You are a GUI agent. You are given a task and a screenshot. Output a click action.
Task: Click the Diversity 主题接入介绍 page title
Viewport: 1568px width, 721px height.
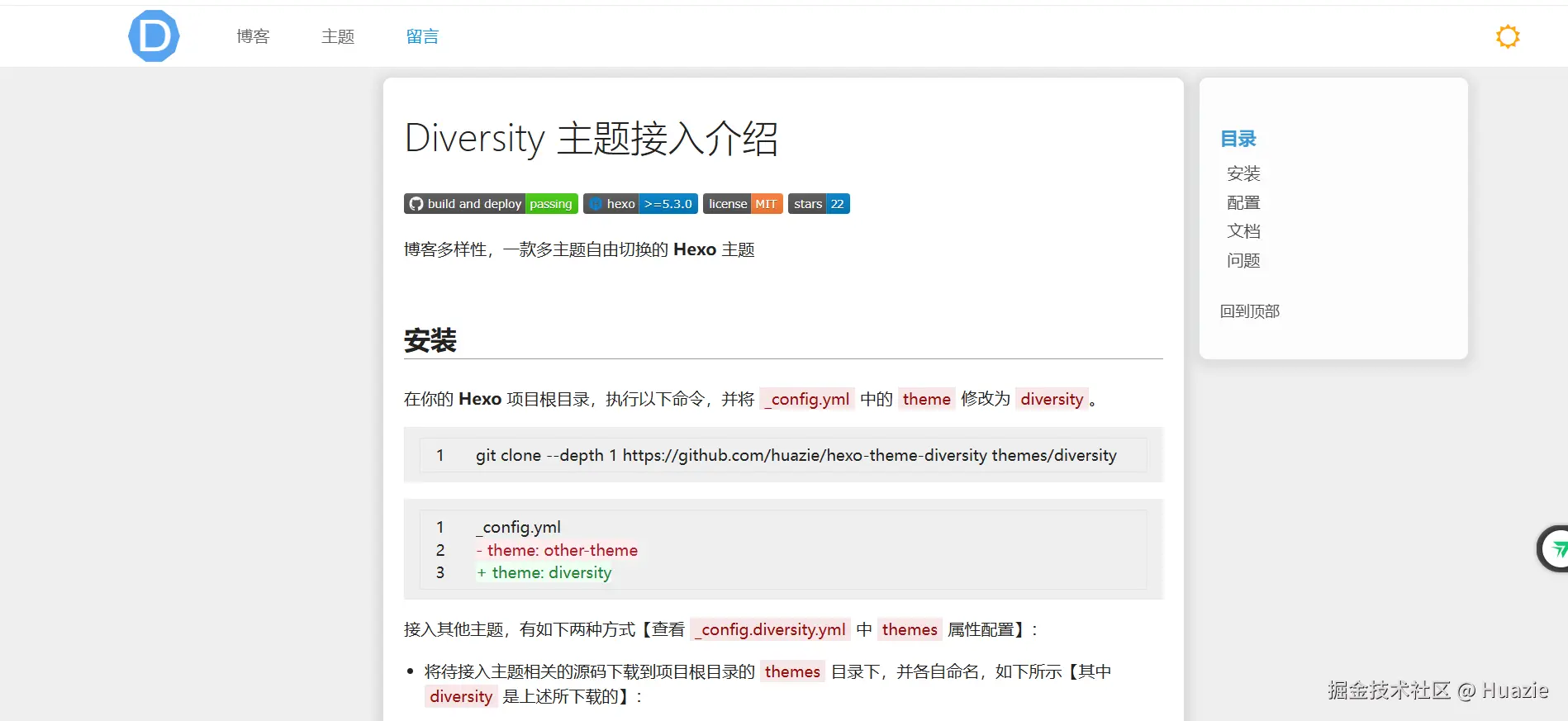tap(592, 138)
